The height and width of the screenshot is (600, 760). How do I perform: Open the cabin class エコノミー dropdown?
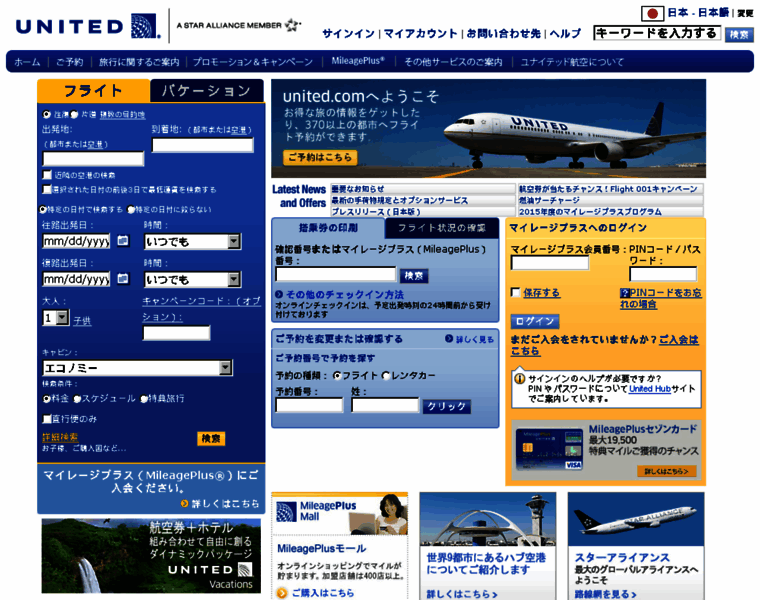click(x=138, y=368)
